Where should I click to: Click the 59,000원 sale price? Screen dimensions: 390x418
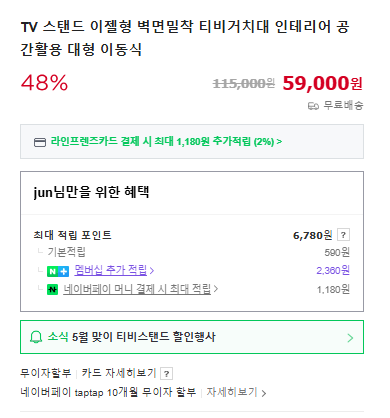click(x=323, y=83)
